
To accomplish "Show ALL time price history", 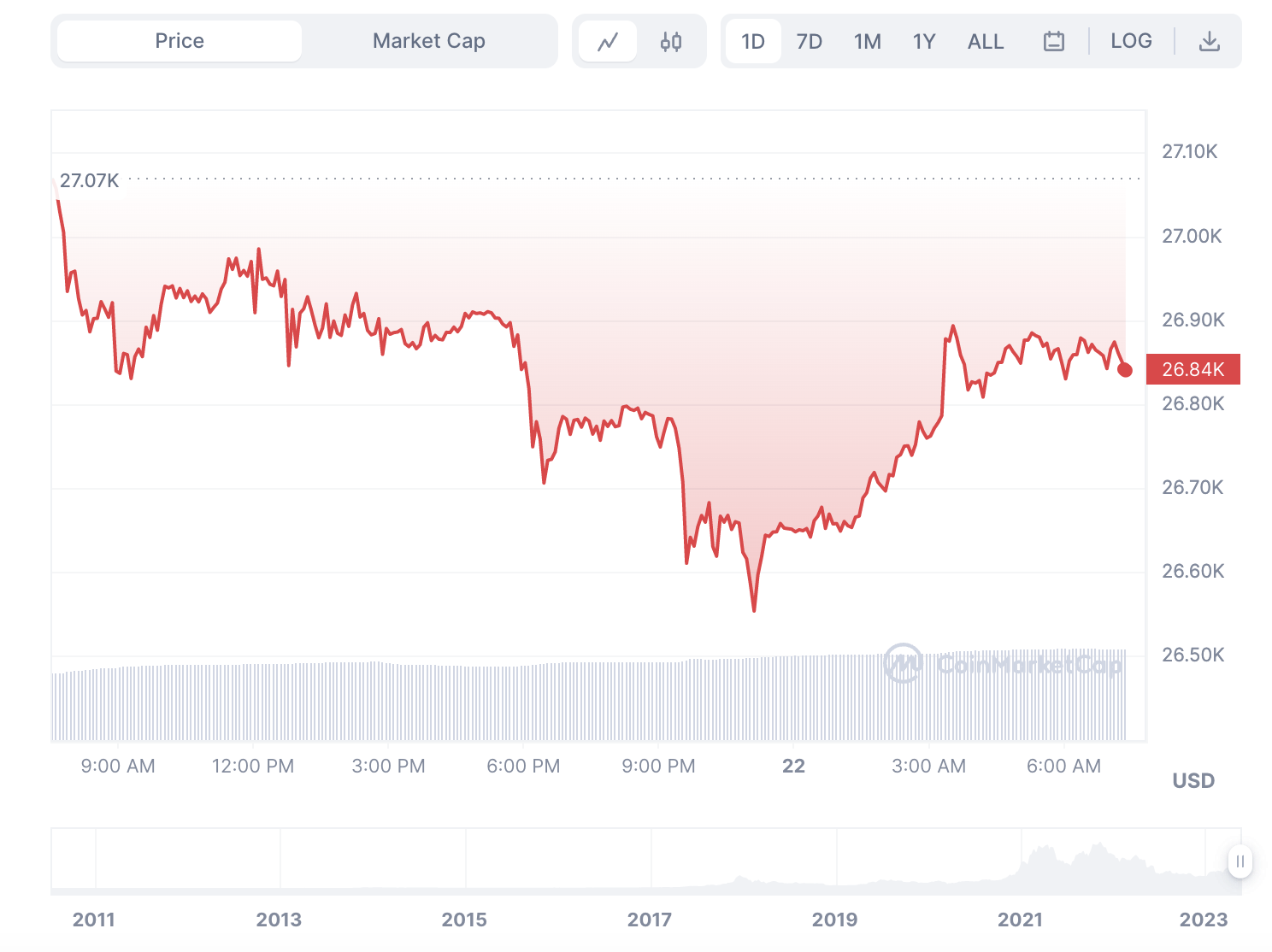I will point(986,41).
